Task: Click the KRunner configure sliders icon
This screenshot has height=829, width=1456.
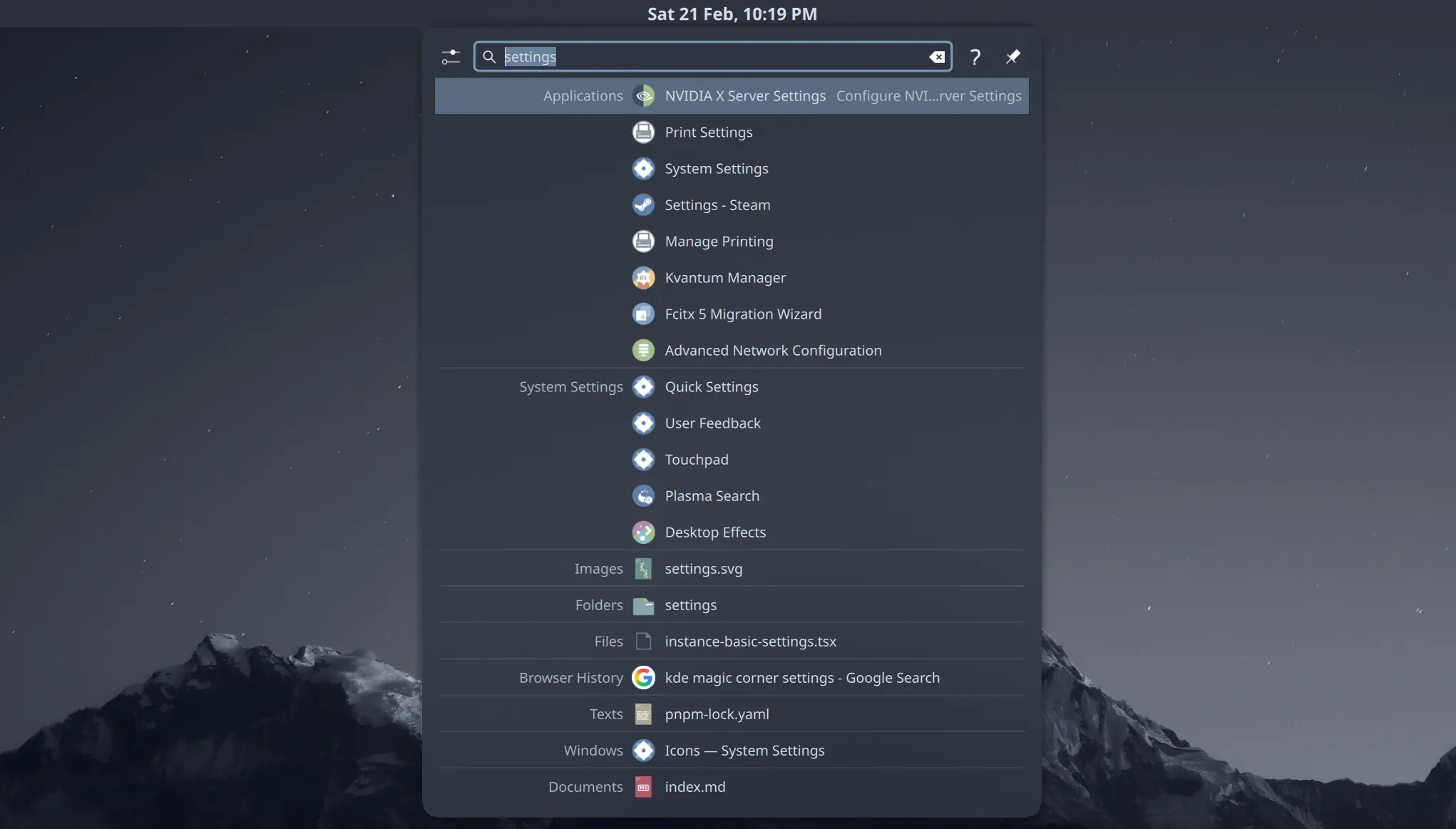Action: click(451, 57)
